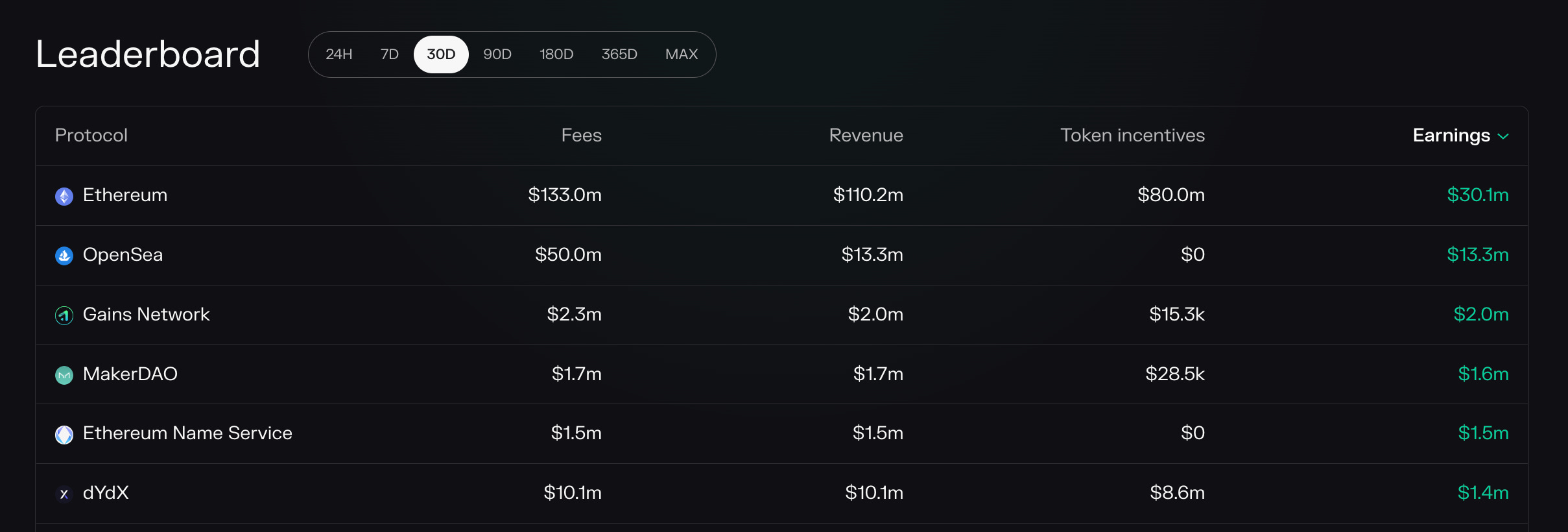This screenshot has width=1568, height=532.
Task: Sort by the Protocol column header
Action: coord(91,135)
